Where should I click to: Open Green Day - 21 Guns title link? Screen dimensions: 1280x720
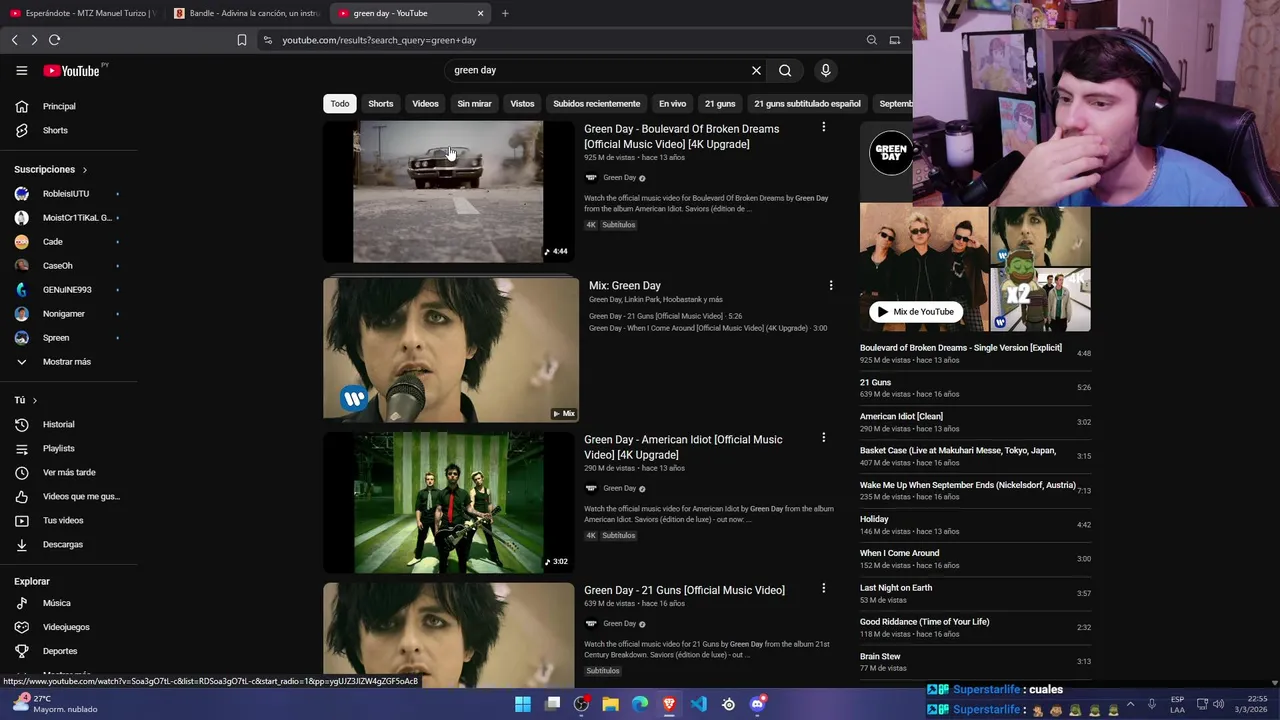pyautogui.click(x=684, y=590)
